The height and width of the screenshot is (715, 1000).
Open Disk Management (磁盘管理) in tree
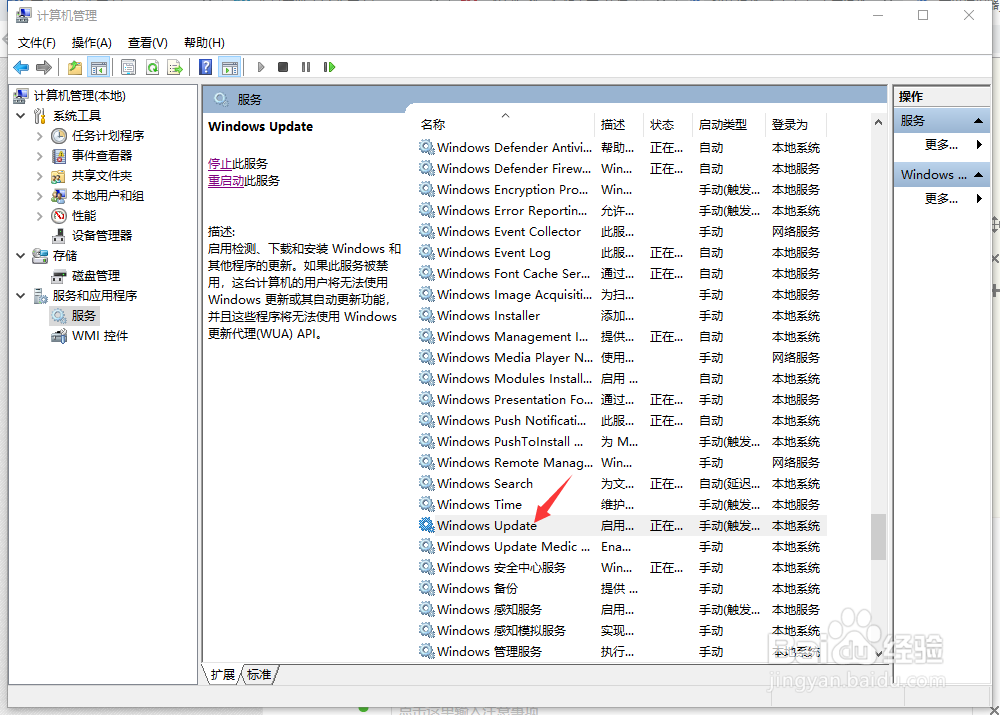click(x=96, y=276)
